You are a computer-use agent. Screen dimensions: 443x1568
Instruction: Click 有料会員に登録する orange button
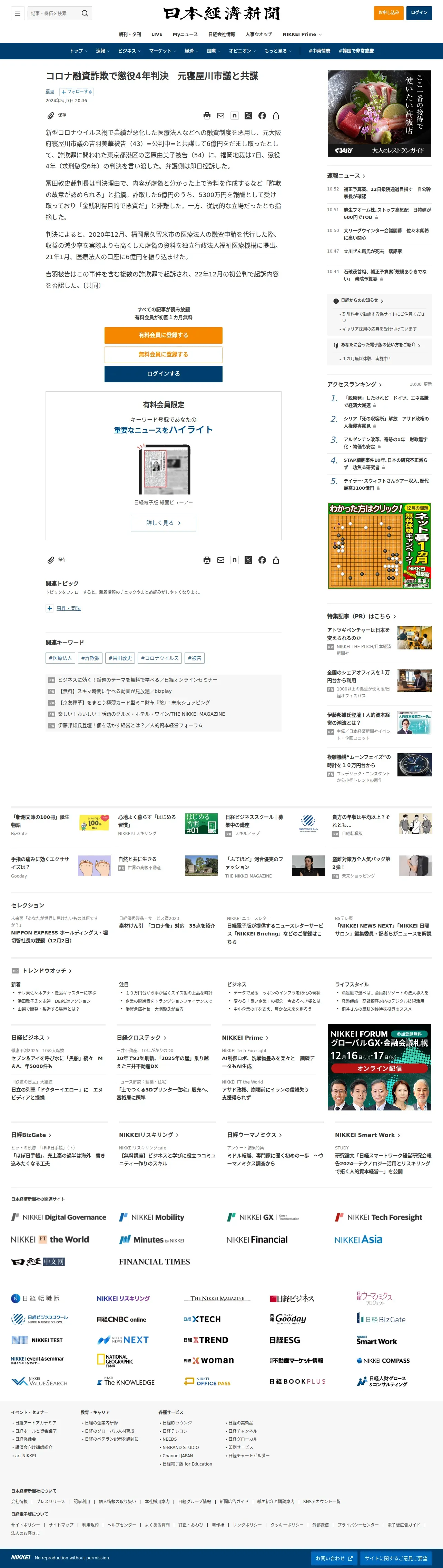[x=164, y=335]
